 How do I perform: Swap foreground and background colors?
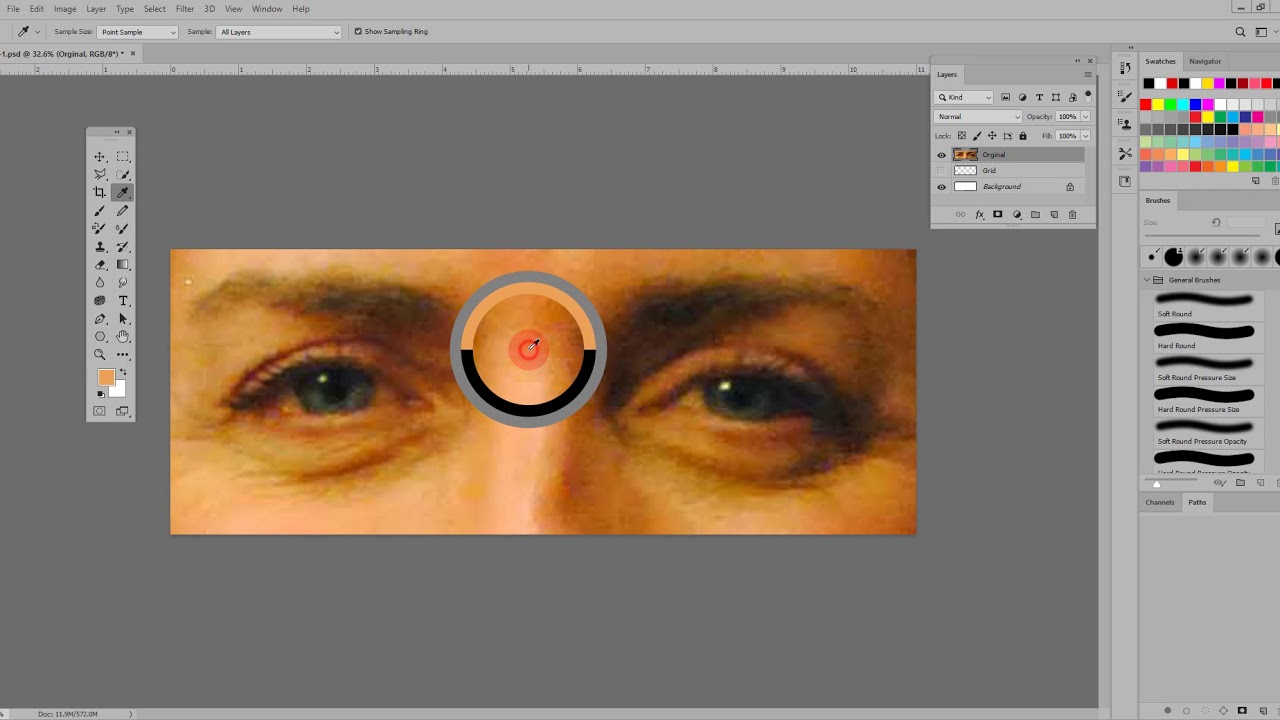pyautogui.click(x=123, y=372)
